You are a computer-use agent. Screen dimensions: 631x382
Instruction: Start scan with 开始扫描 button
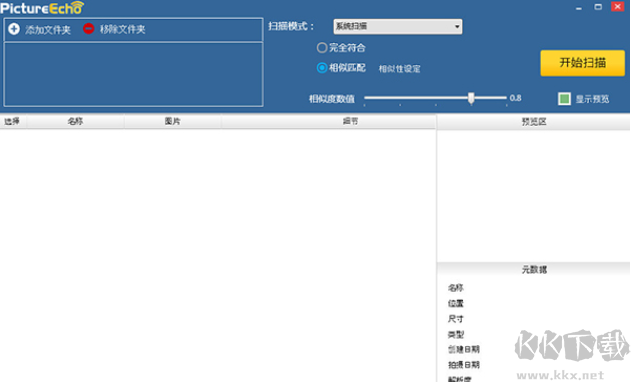[x=582, y=63]
